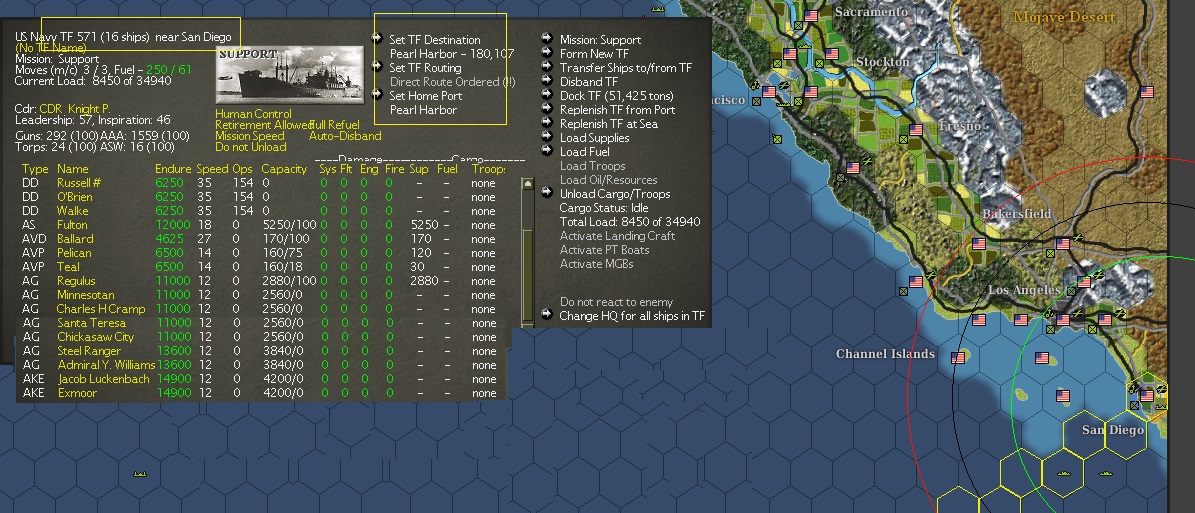Click arrow icon for Replenish TF at Sea
The height and width of the screenshot is (513, 1195).
pos(546,122)
